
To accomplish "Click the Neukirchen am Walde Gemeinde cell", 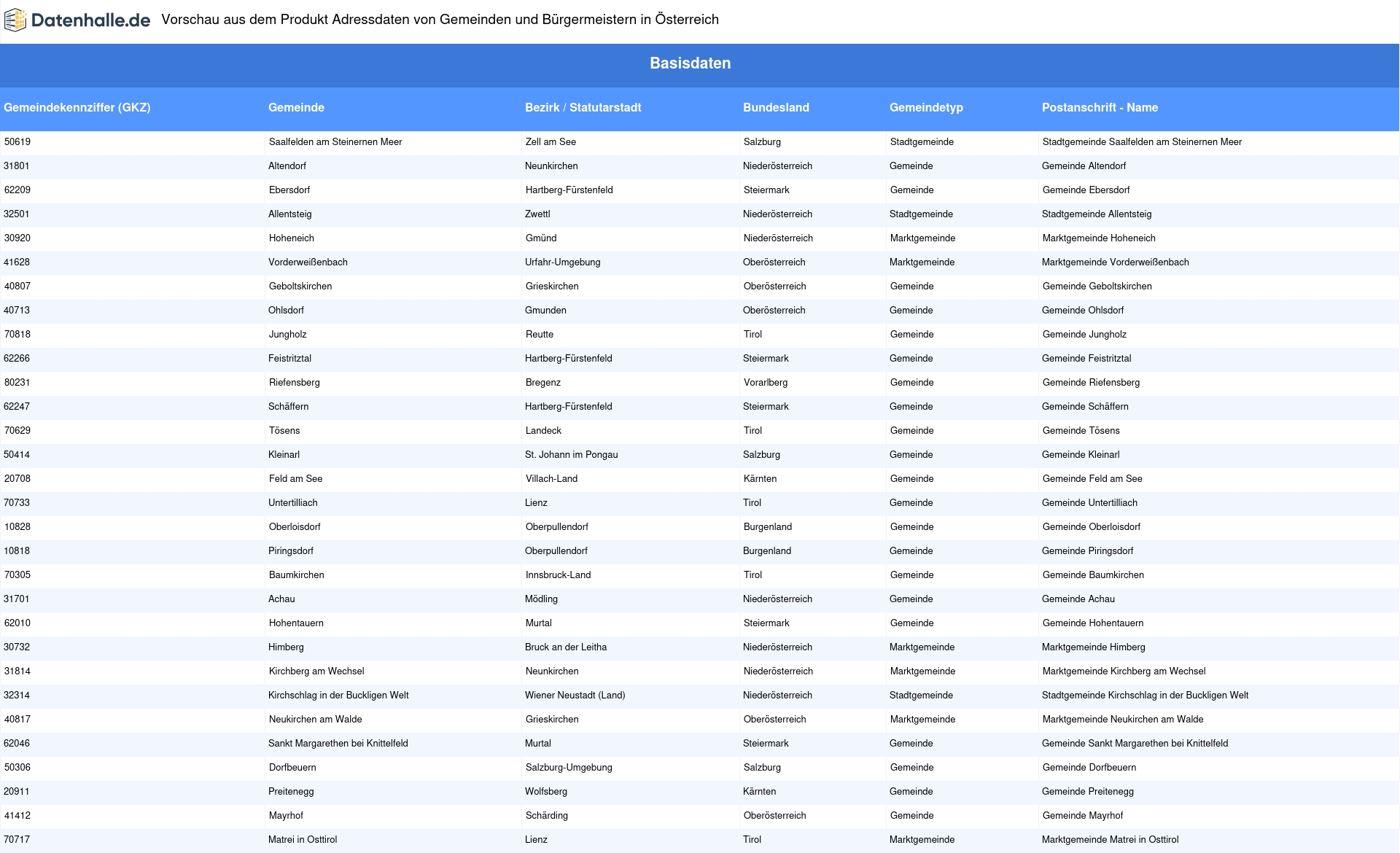I will tap(393, 720).
